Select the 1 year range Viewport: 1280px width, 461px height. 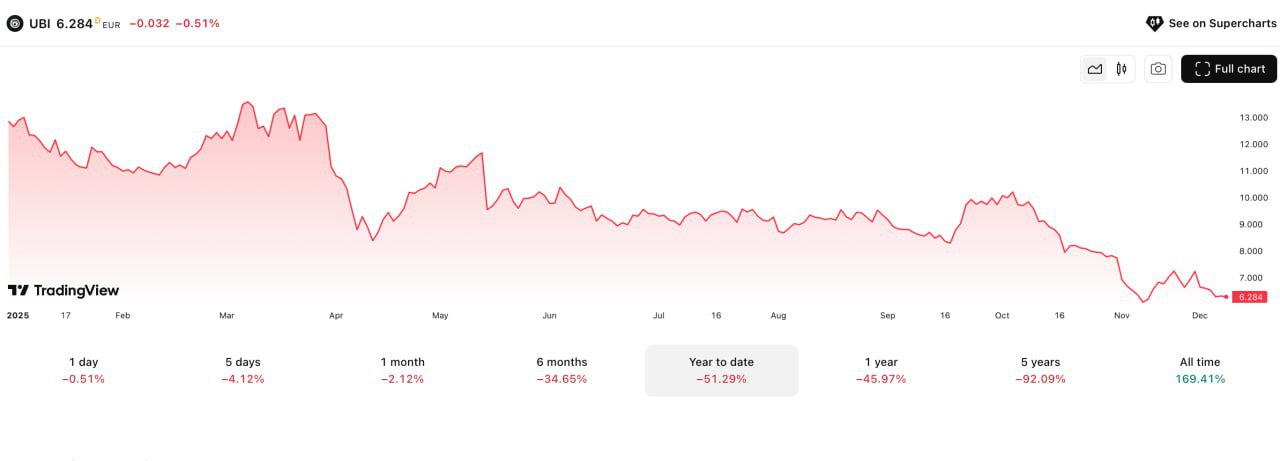tap(881, 370)
